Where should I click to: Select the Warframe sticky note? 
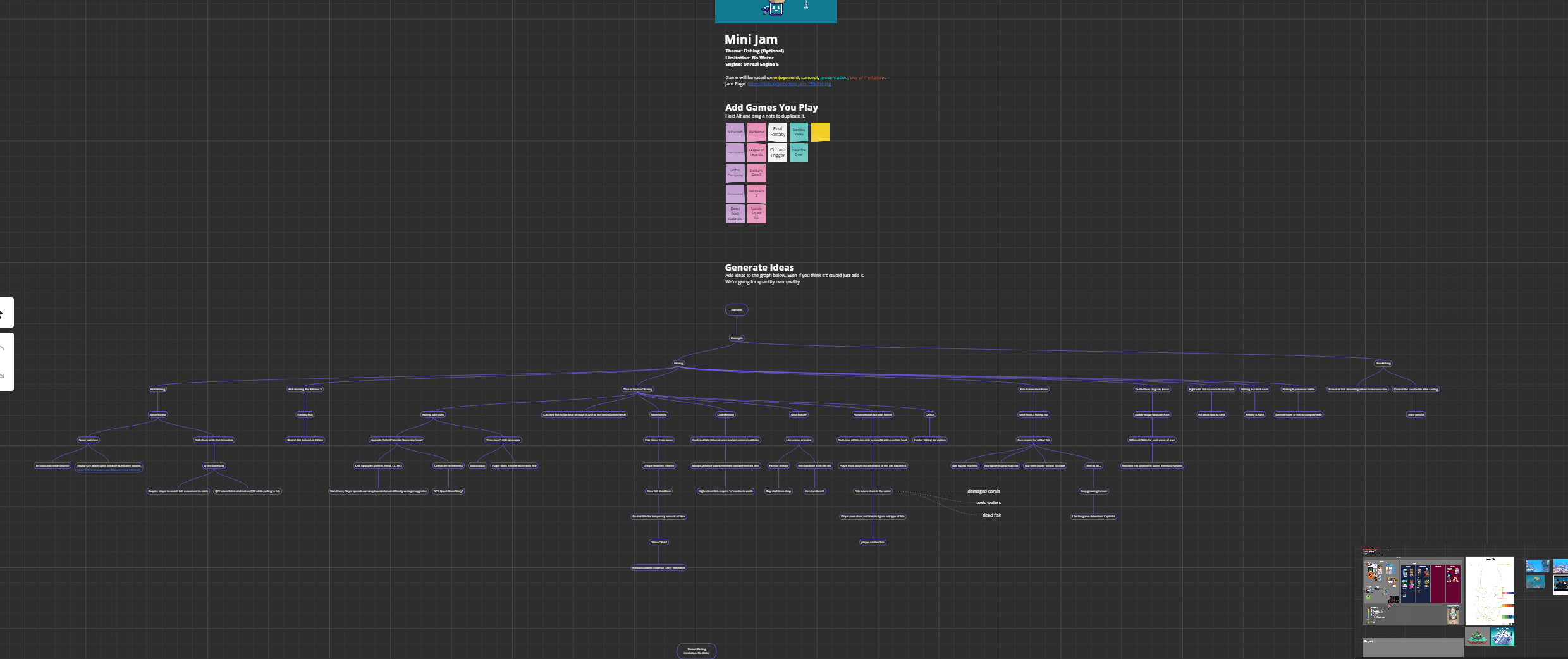756,132
